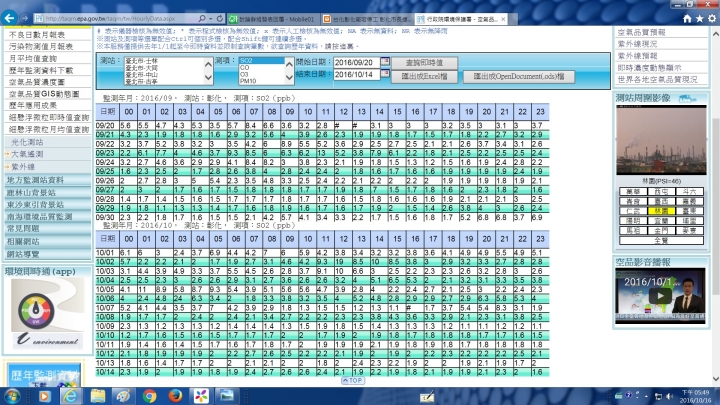Launch Google Chrome from the taskbar
The image size is (720, 405).
tap(149, 396)
